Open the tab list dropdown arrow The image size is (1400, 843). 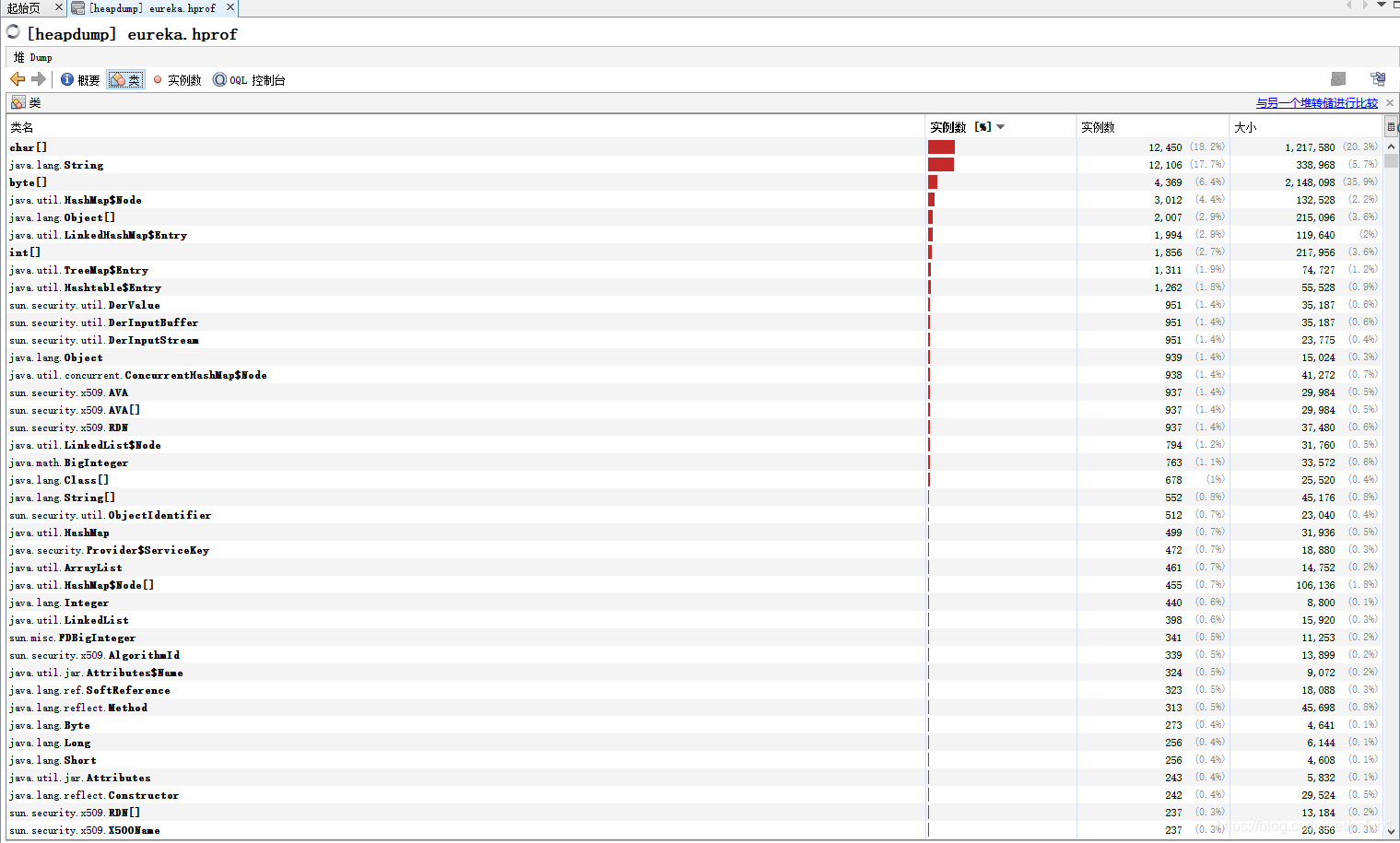(1382, 6)
